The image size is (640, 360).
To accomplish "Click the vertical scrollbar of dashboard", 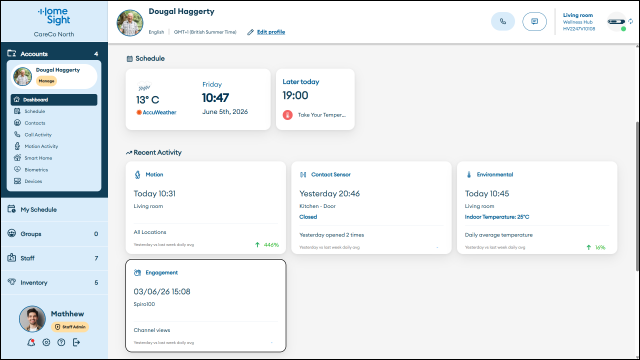I will click(x=637, y=196).
